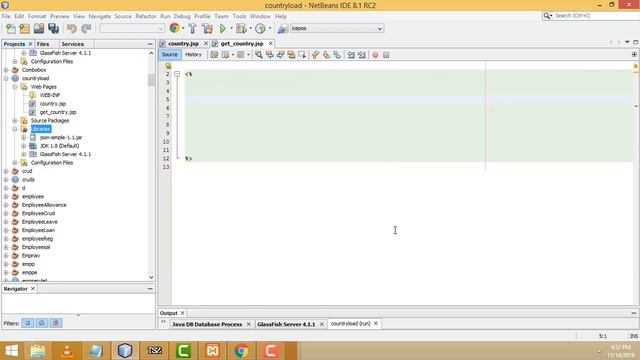Toggle the second Navigator filter button
The width and height of the screenshot is (640, 360).
click(42, 323)
